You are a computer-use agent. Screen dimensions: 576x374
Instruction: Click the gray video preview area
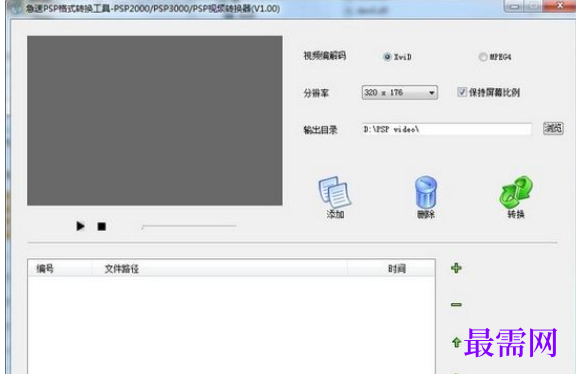[x=155, y=121]
